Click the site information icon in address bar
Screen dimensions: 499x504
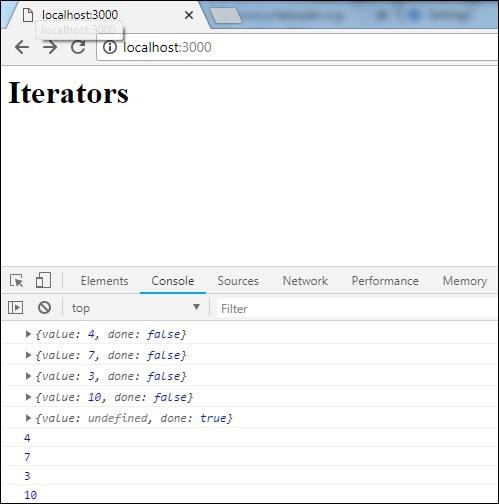(x=110, y=47)
